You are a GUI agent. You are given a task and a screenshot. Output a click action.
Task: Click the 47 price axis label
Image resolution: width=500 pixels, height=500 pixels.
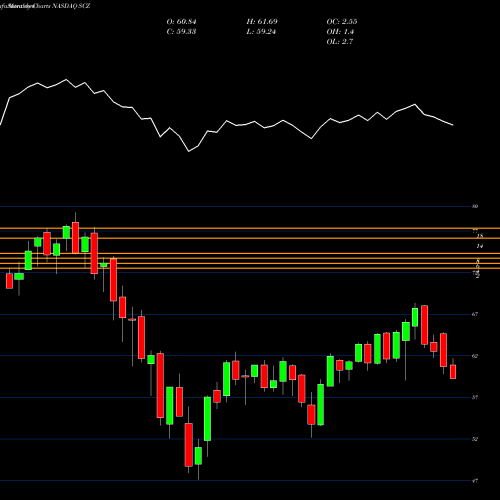[x=475, y=481]
